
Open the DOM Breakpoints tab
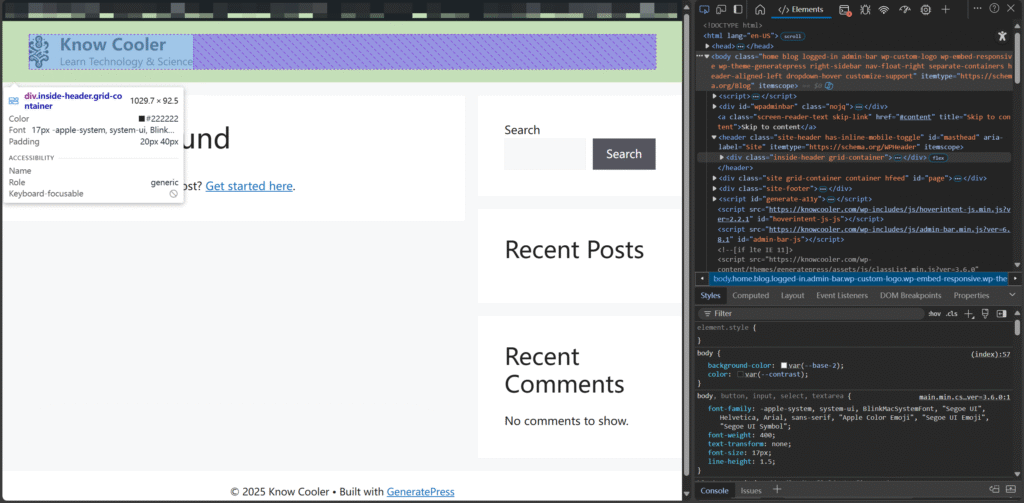pos(910,295)
